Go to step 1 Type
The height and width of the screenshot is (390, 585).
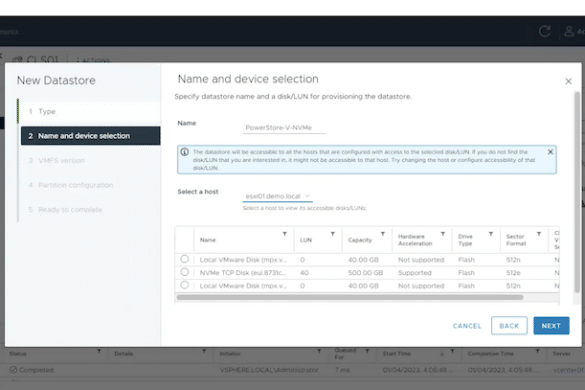click(x=91, y=112)
